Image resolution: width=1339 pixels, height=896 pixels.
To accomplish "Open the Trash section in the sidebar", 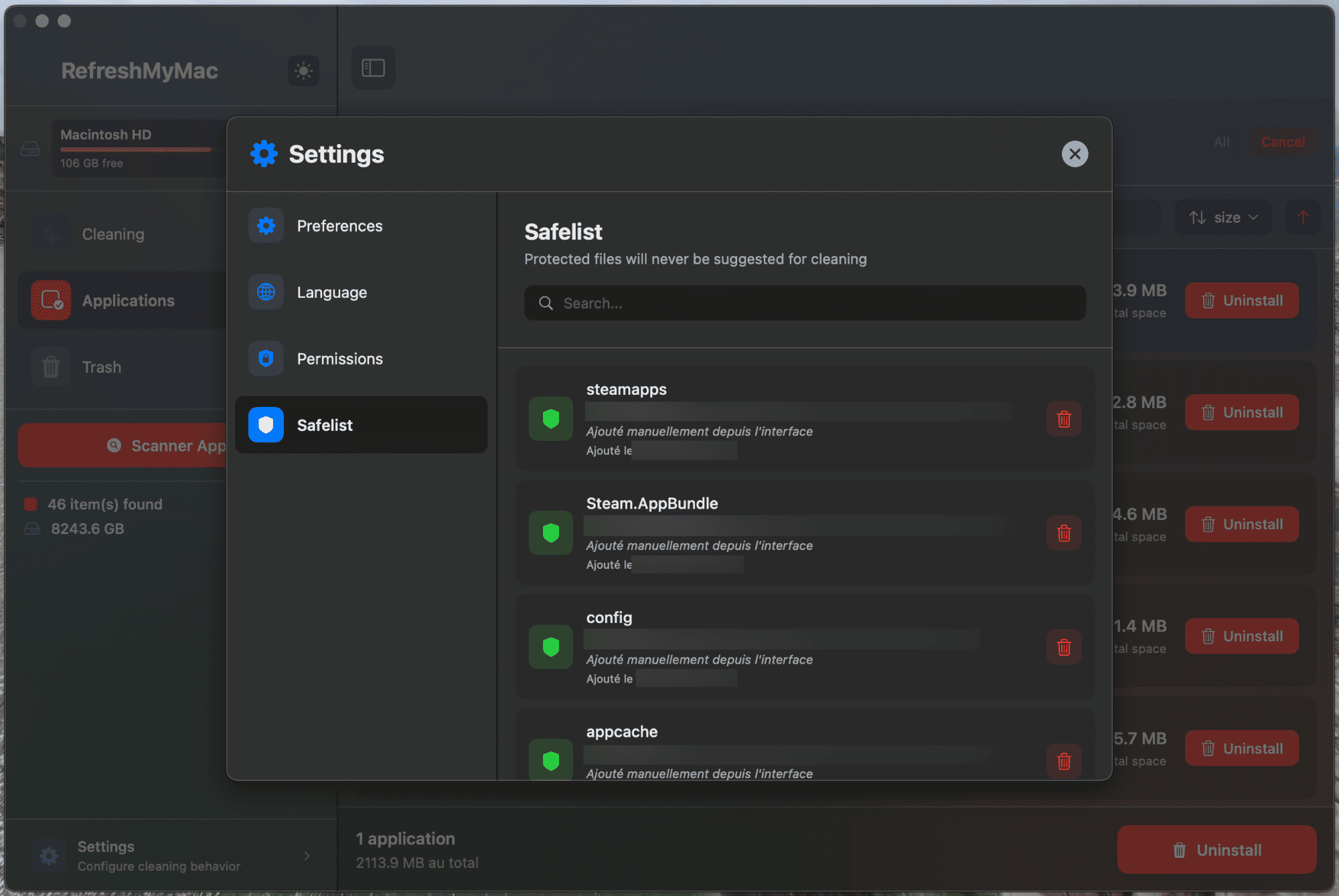I will pyautogui.click(x=101, y=367).
